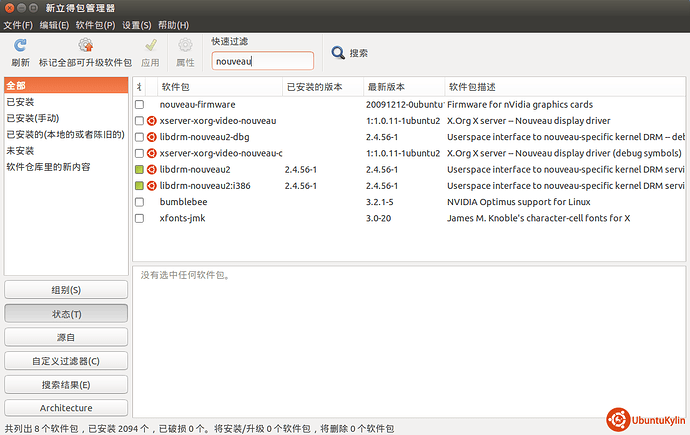The height and width of the screenshot is (435, 690).
Task: Click the mark all upgrades (标记全部可升级软件包) icon
Action: (x=85, y=45)
